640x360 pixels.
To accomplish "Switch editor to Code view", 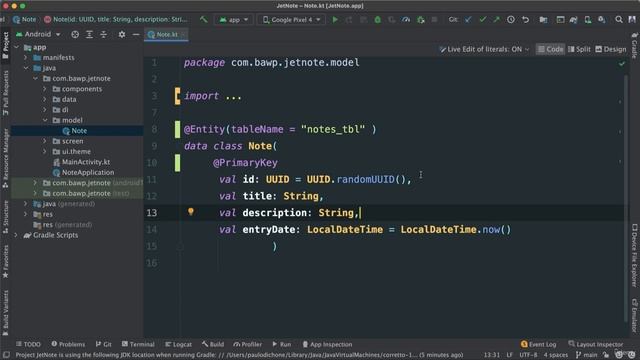I will 550,49.
